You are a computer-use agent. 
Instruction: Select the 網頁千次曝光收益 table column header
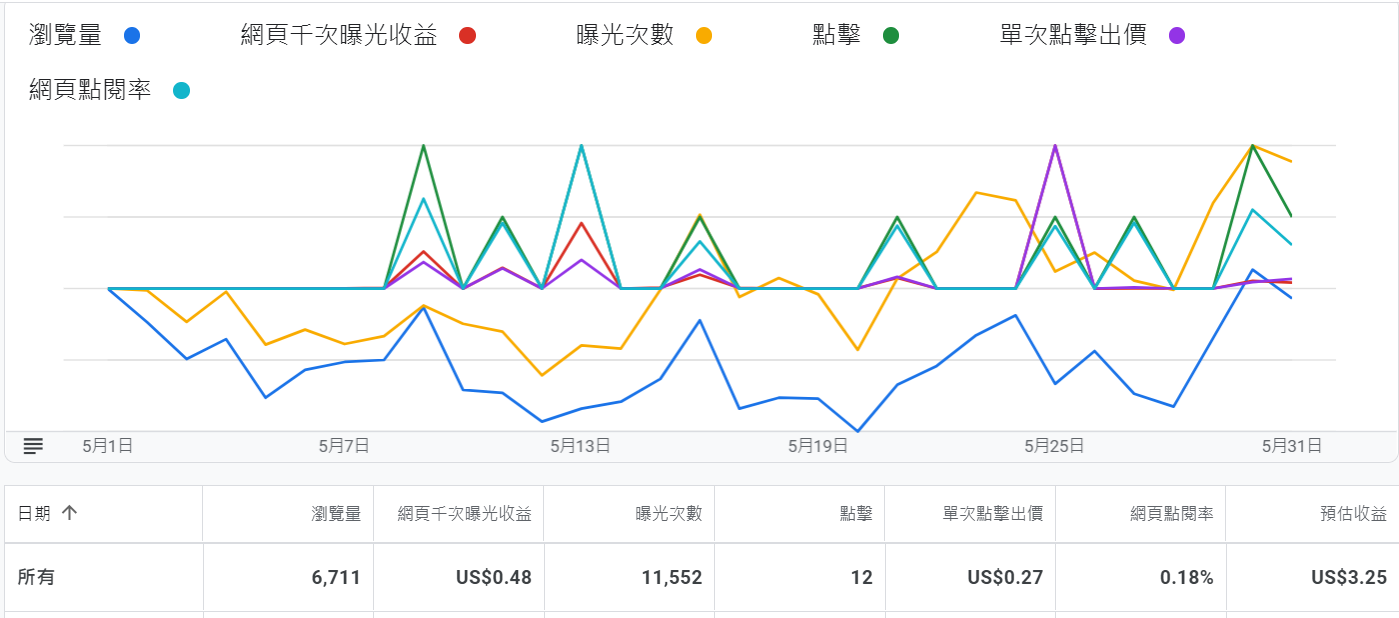click(464, 514)
